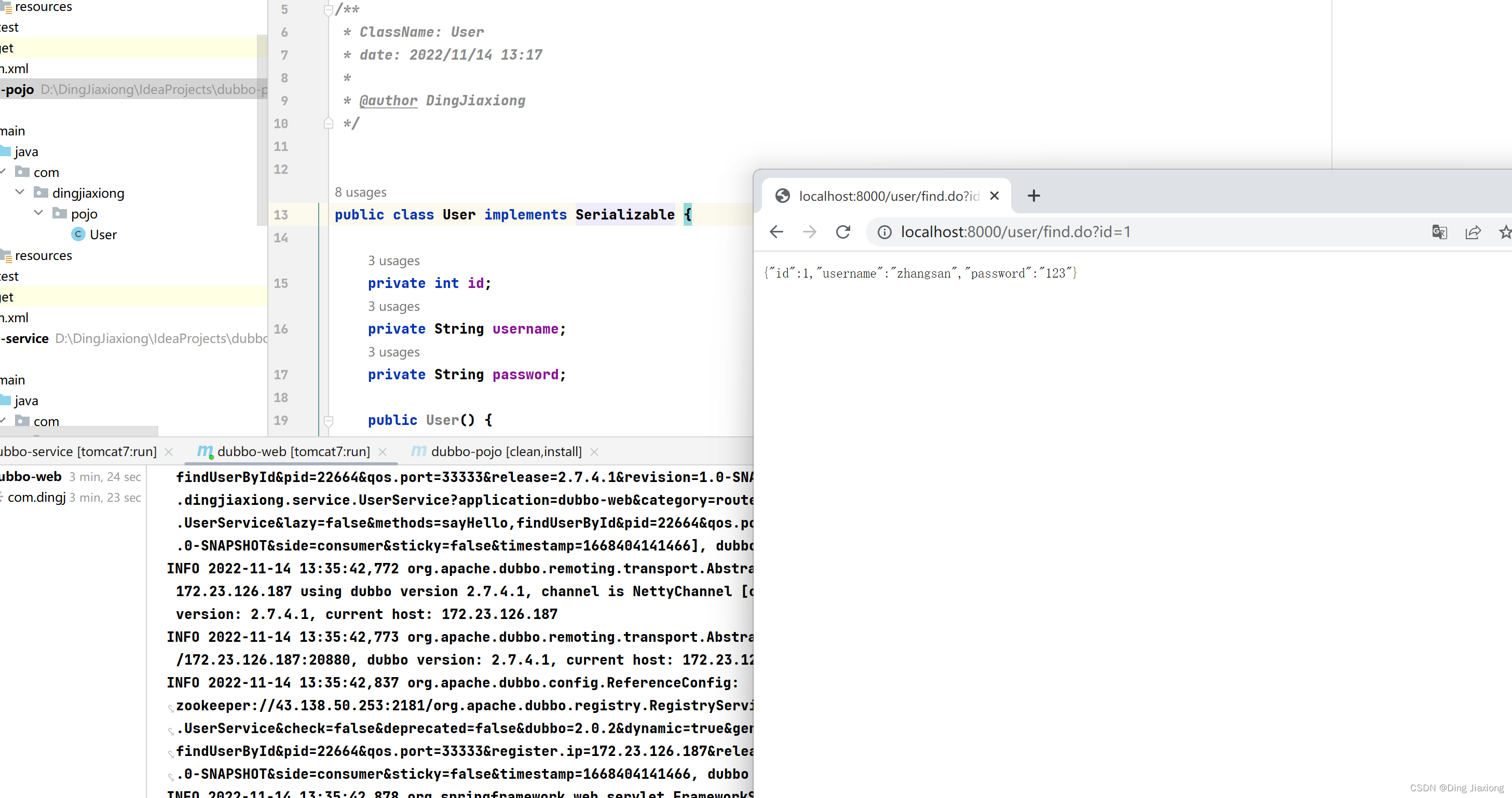Close the dubbo-service run tab
This screenshot has height=798, width=1512.
169,452
